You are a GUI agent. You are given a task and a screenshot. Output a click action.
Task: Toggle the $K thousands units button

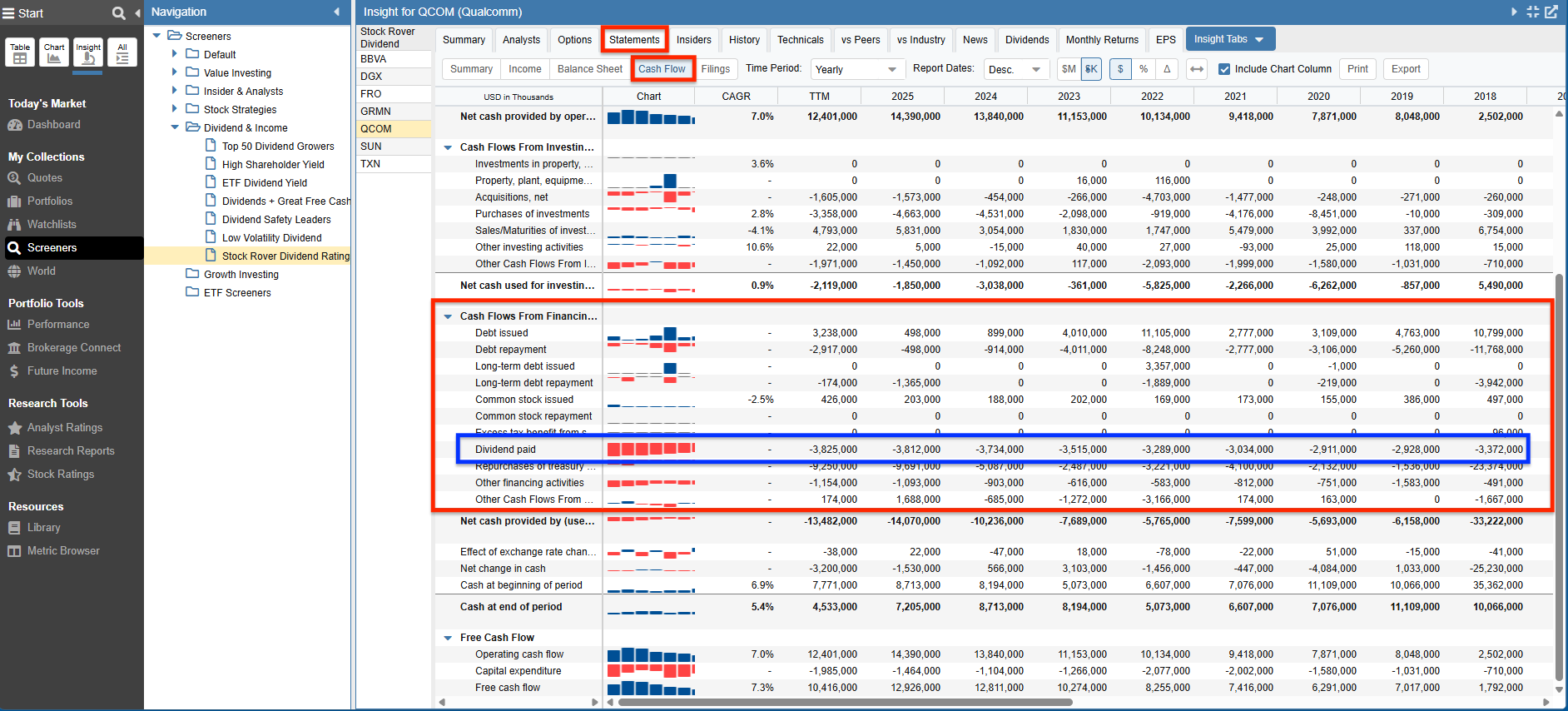tap(1091, 69)
